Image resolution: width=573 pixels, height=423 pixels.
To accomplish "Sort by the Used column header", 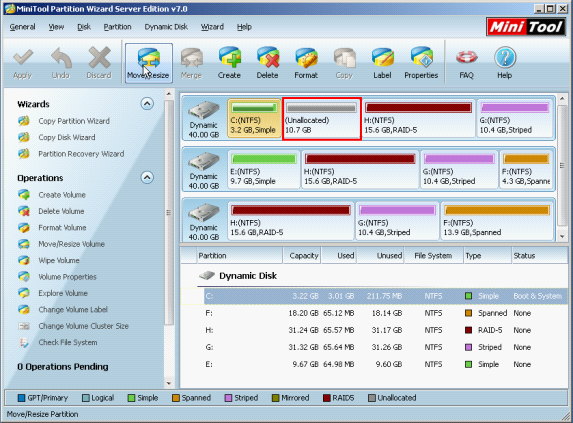I will click(339, 256).
